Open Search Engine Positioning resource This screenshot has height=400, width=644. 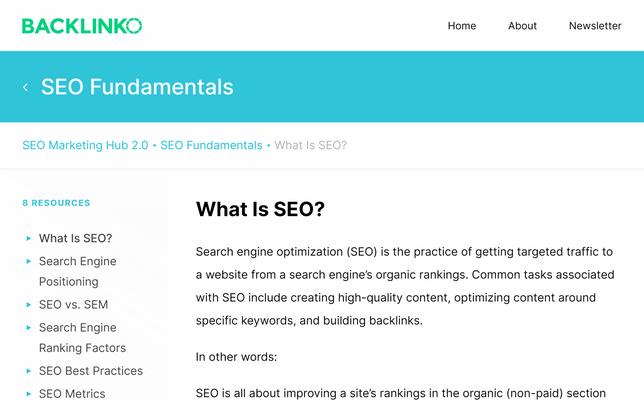click(x=77, y=271)
